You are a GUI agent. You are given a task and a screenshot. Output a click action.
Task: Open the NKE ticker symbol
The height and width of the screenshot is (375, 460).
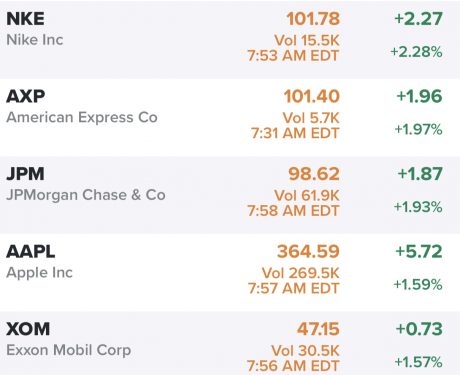pos(25,19)
